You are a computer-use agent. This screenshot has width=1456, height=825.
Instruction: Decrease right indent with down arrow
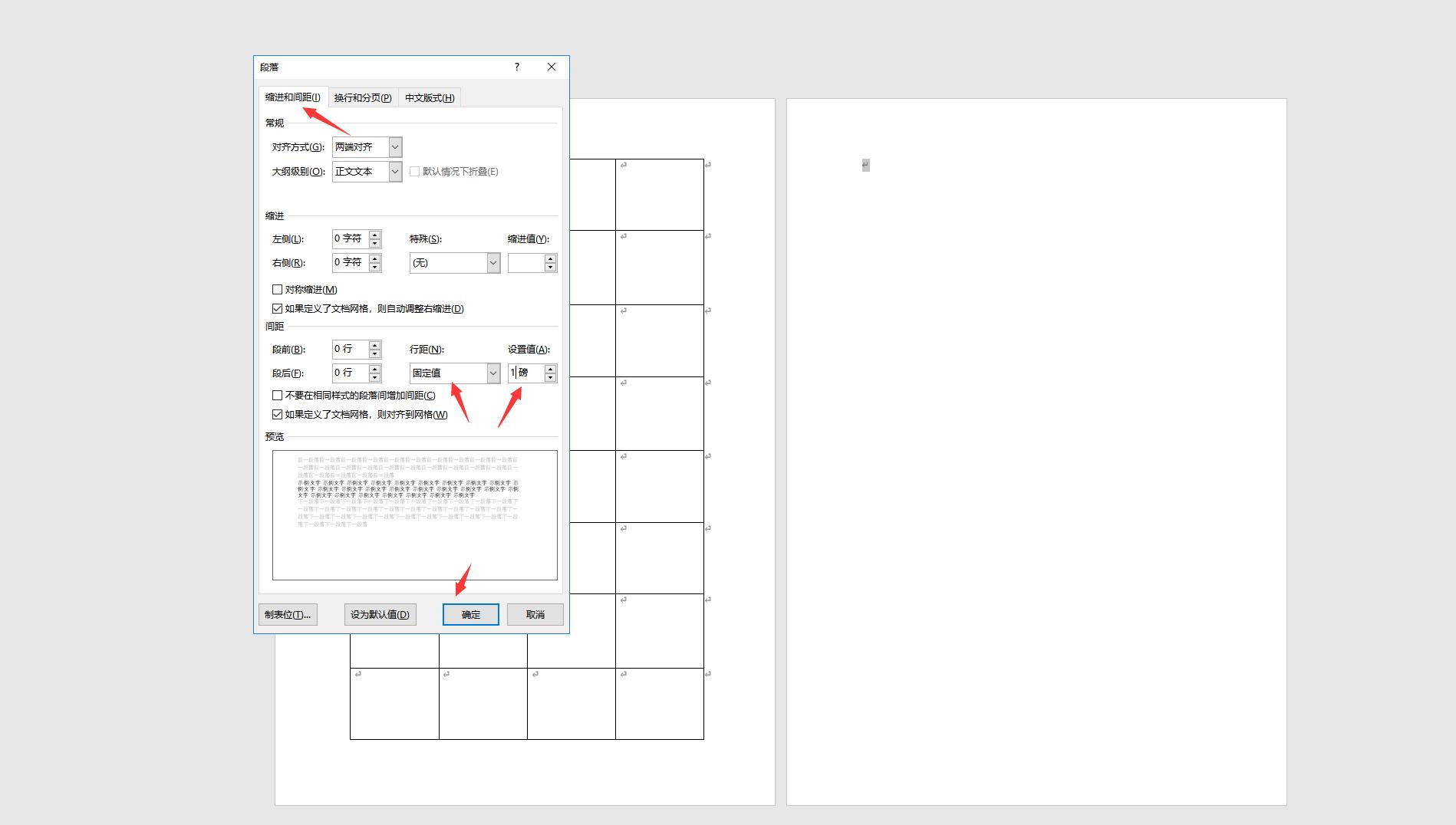pos(374,267)
